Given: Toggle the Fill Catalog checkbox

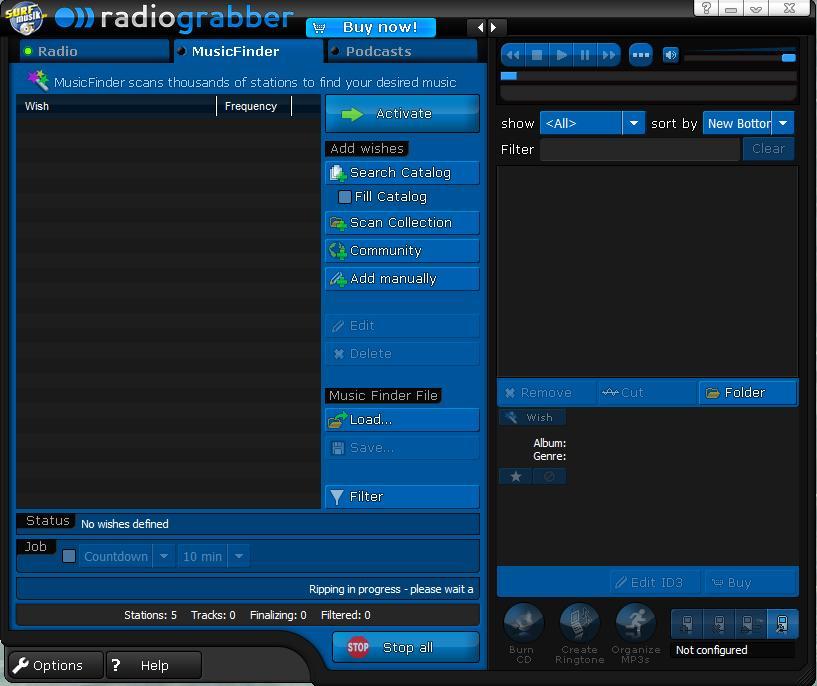Looking at the screenshot, I should [344, 196].
